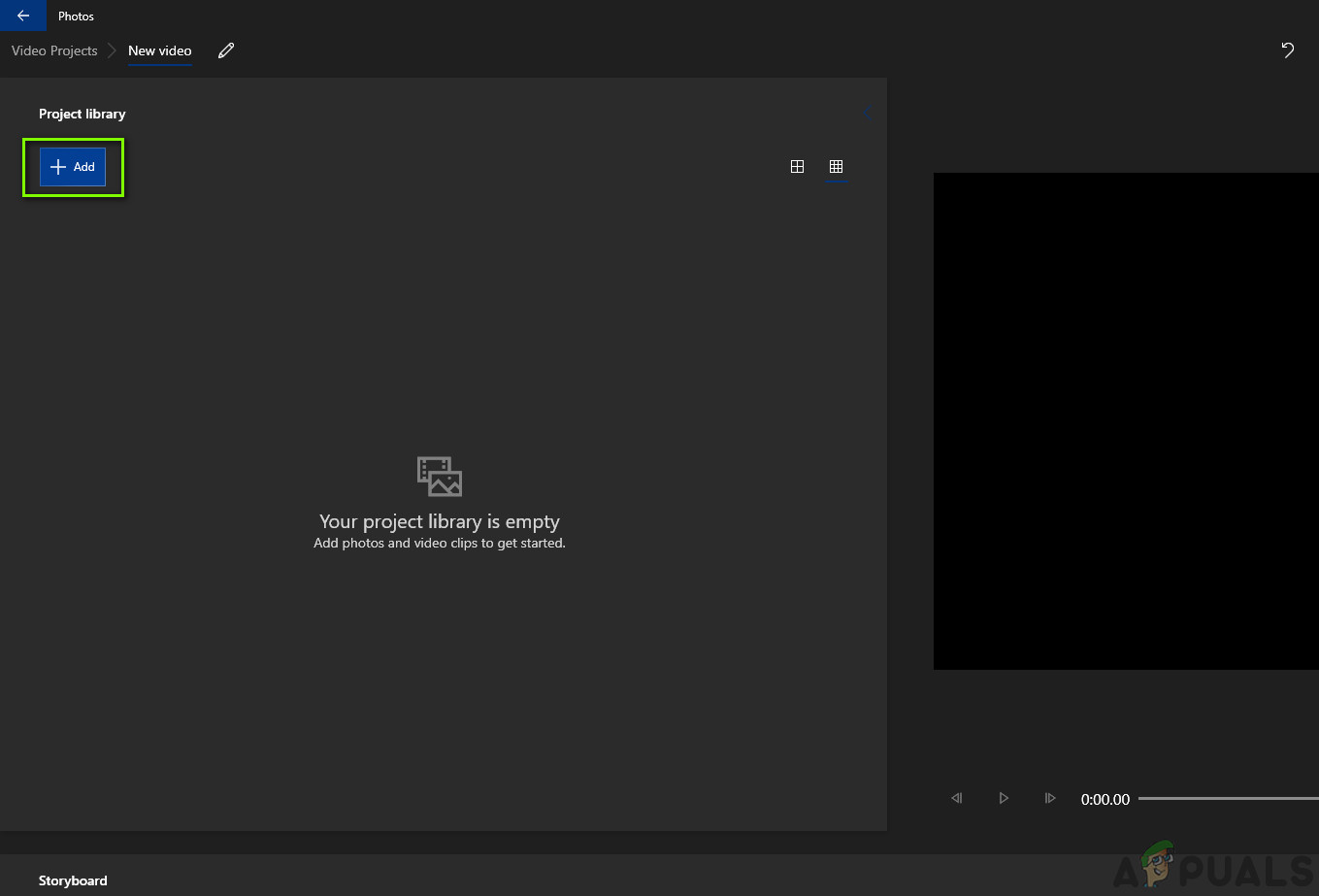Image resolution: width=1319 pixels, height=896 pixels.
Task: Undo the last action
Action: tap(1288, 50)
